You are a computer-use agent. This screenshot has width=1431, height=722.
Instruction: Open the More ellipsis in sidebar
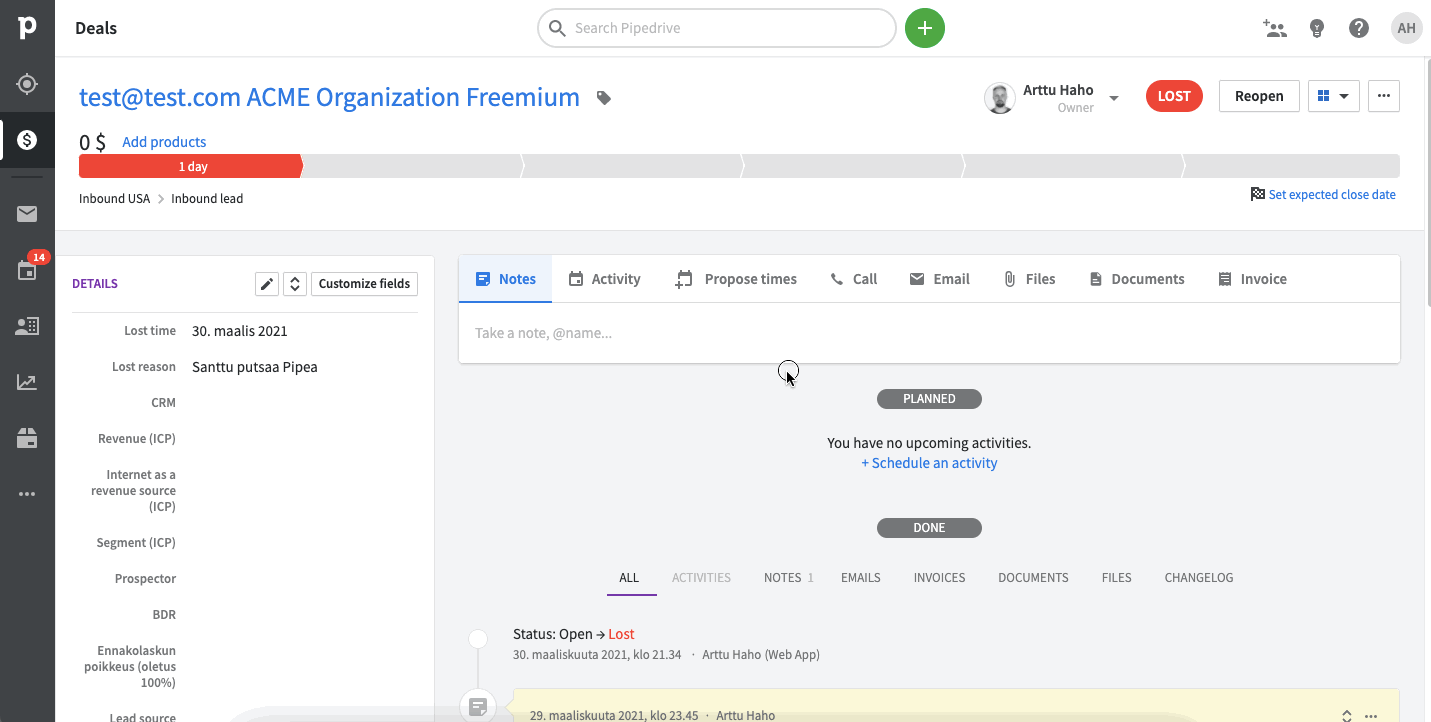point(27,494)
